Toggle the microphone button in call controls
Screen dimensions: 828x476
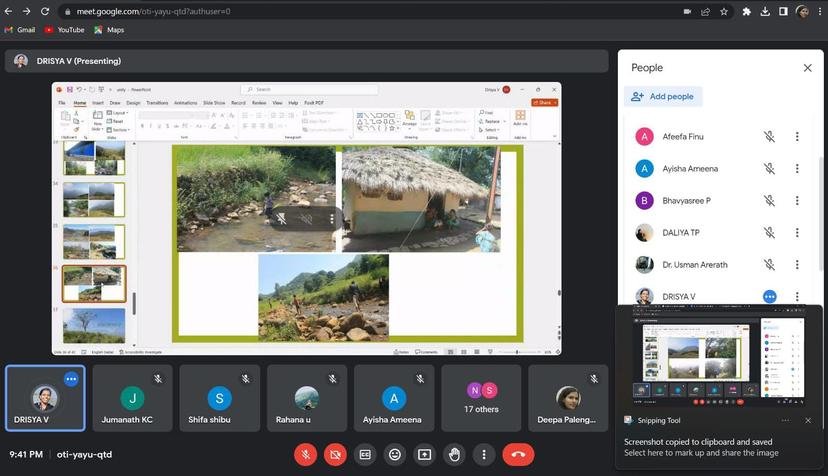point(305,454)
